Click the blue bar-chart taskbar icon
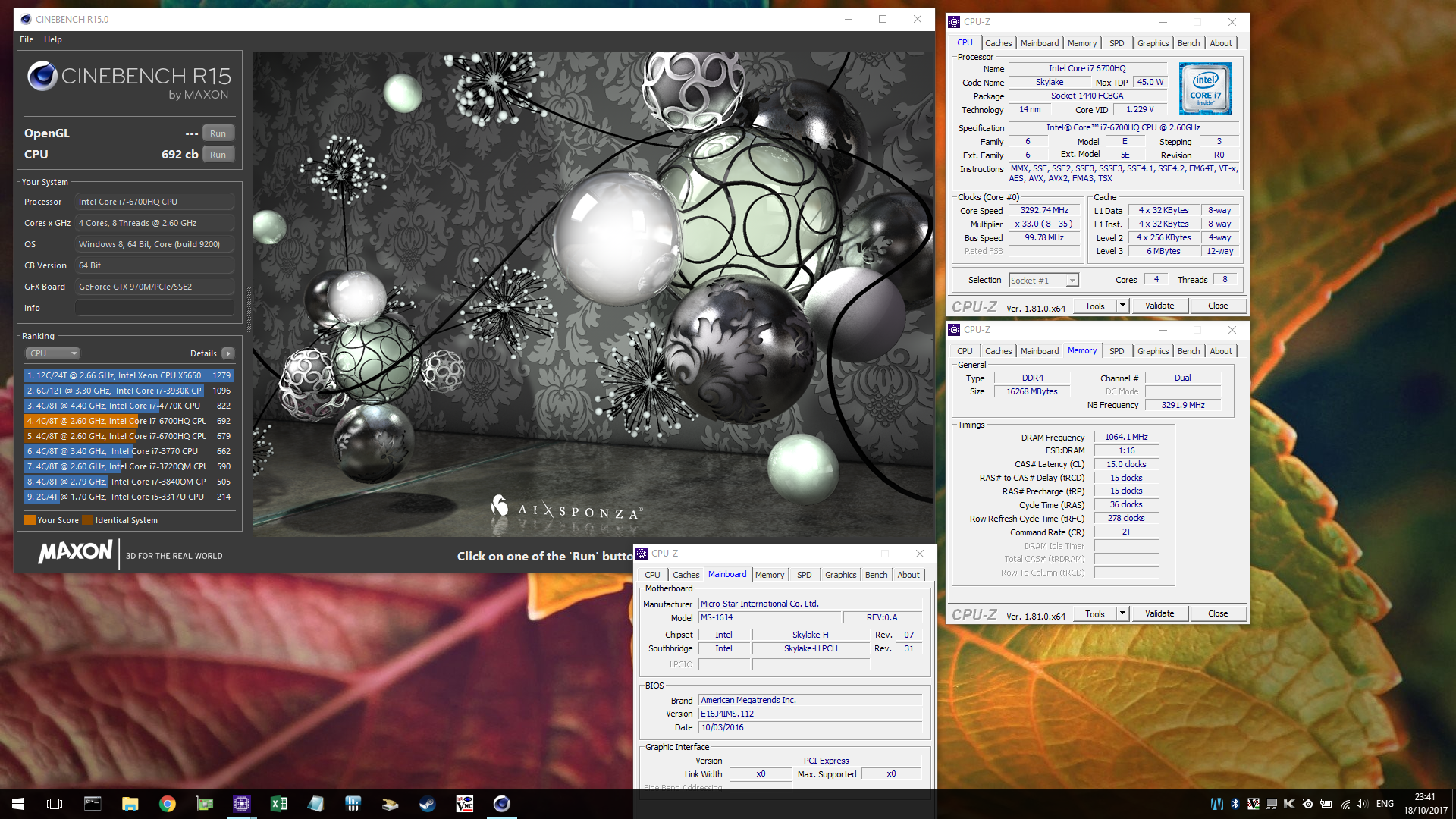 [x=353, y=804]
